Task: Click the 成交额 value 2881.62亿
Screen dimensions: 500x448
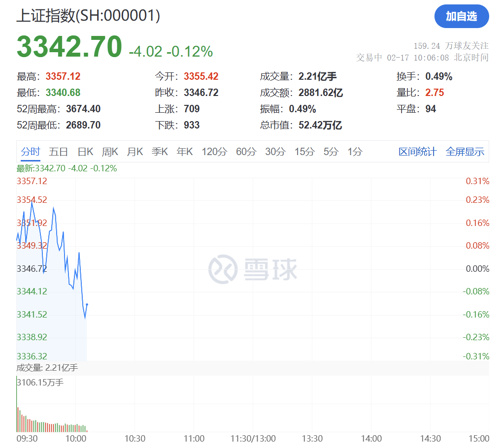Action: [321, 92]
